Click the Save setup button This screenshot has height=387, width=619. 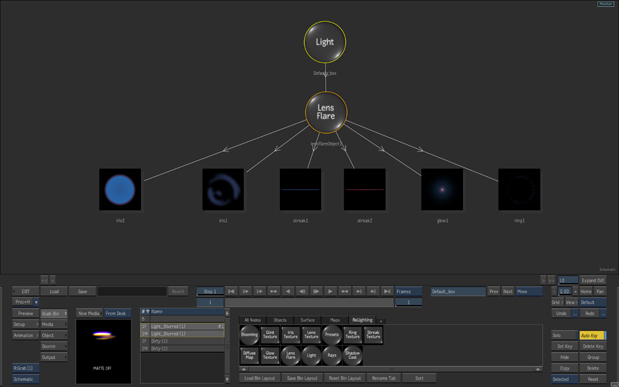82,291
